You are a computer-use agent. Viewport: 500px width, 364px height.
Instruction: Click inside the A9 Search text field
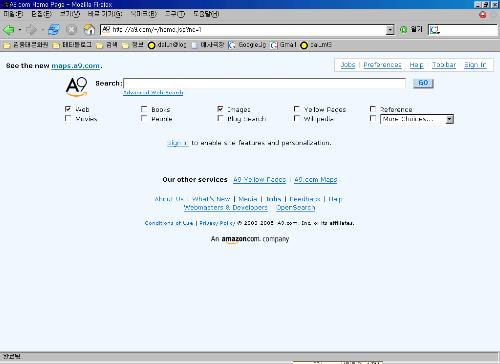click(264, 83)
